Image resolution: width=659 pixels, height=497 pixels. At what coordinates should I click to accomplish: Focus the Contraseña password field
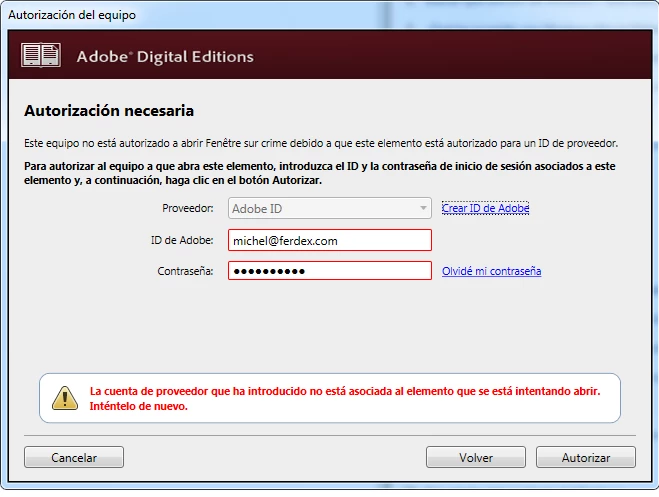[330, 271]
